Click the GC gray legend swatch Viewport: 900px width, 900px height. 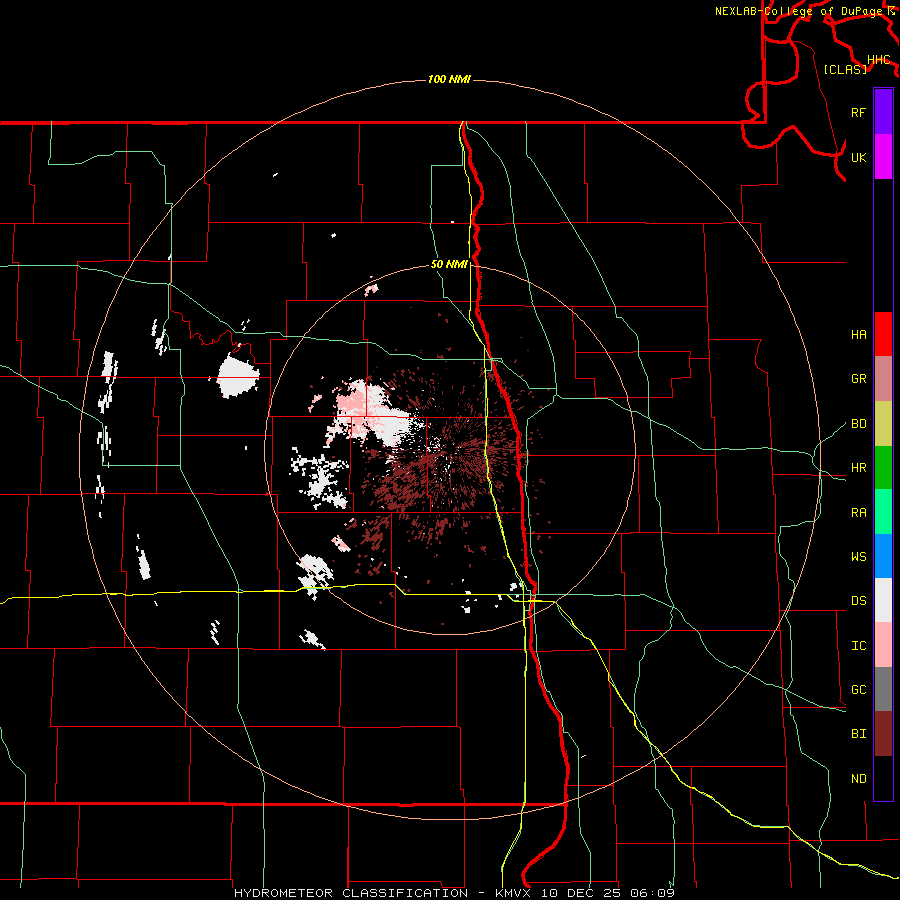point(883,689)
